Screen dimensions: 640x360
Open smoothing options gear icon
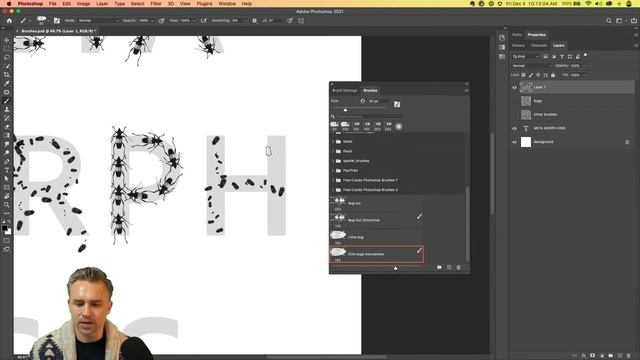click(254, 20)
